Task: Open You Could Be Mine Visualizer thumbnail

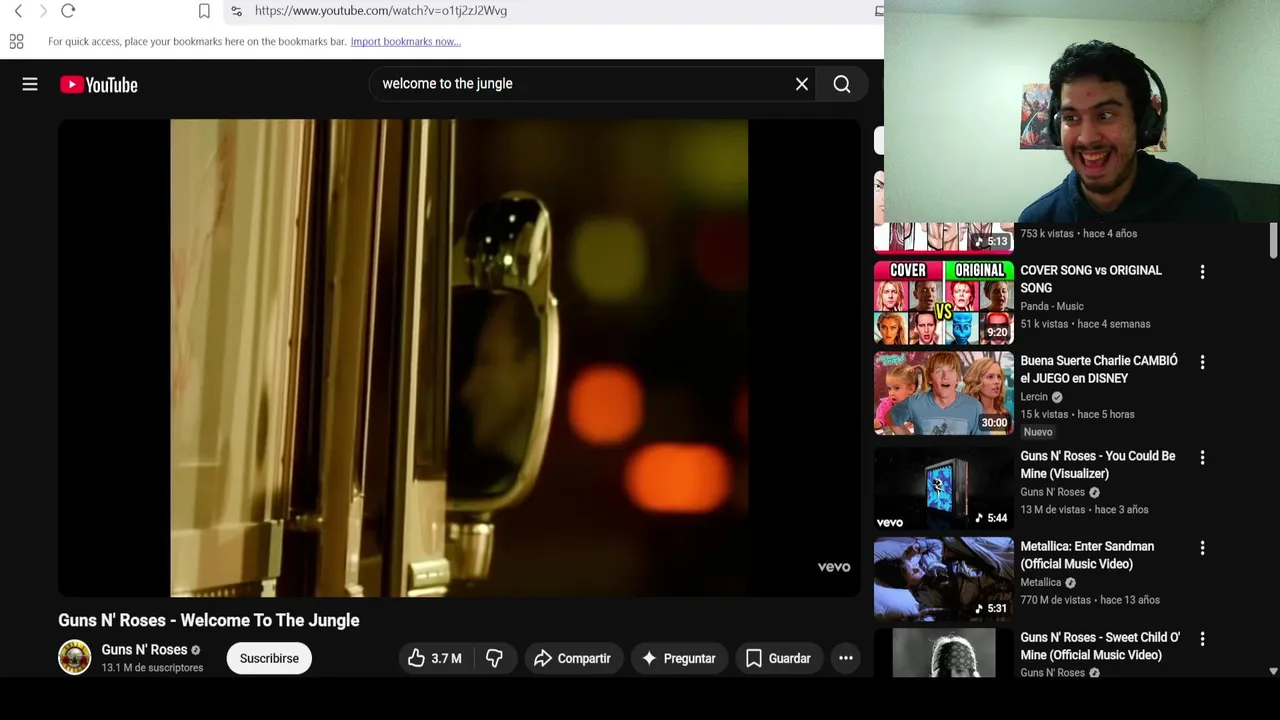Action: click(x=944, y=489)
